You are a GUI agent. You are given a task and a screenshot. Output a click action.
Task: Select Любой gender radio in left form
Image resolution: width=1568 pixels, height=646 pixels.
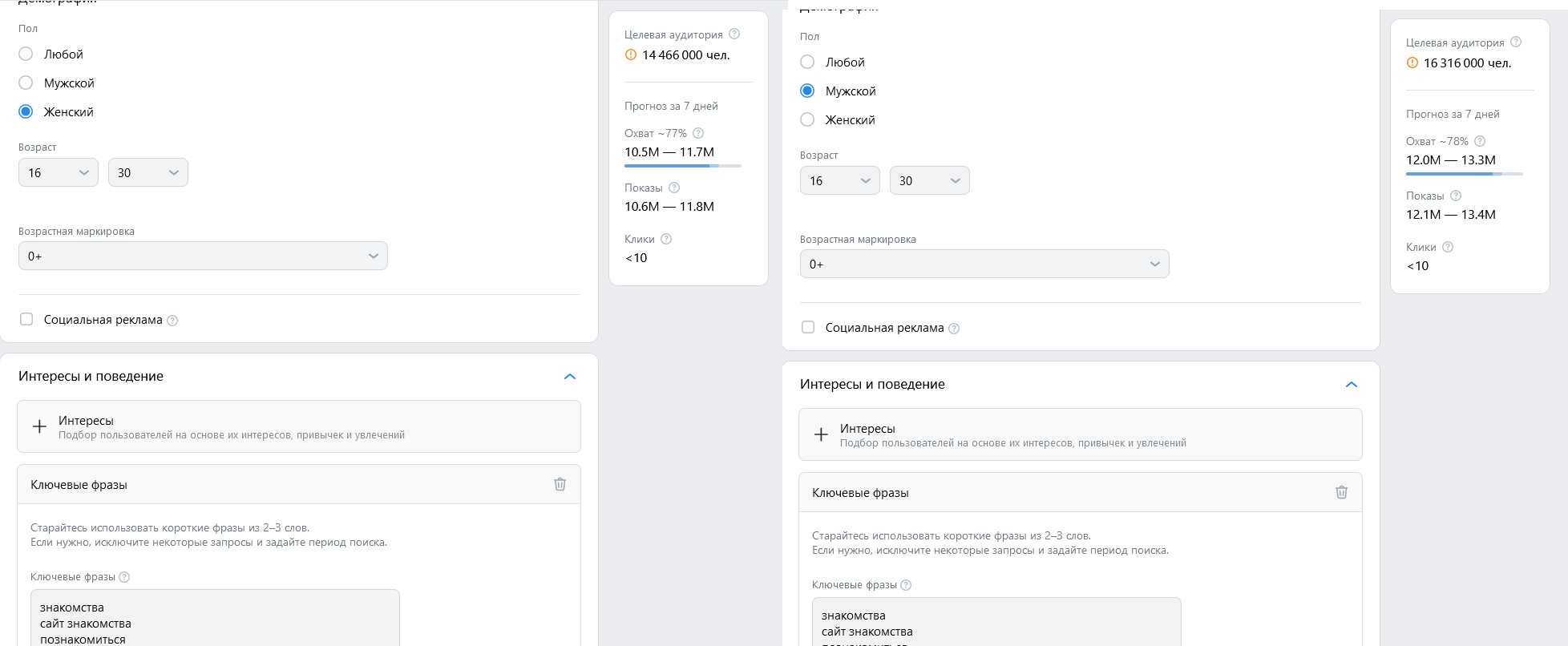(x=26, y=54)
